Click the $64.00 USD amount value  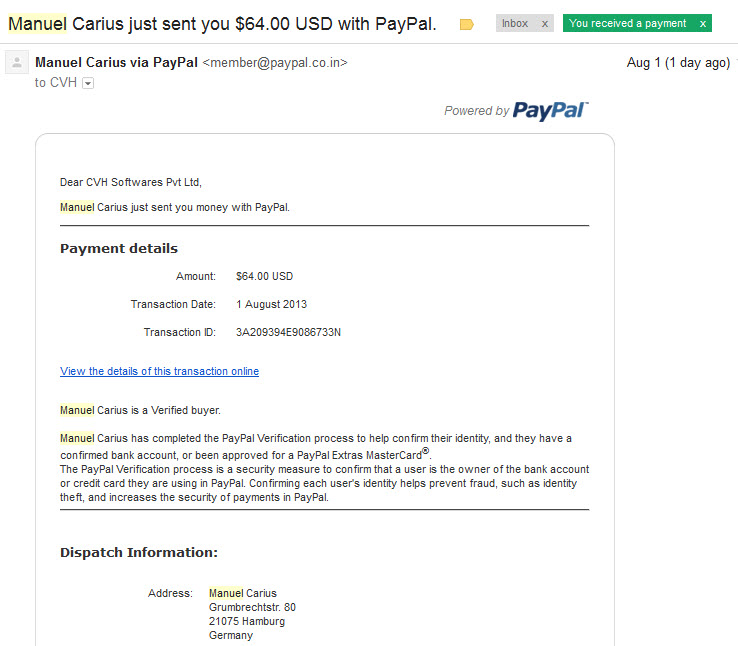pyautogui.click(x=264, y=276)
